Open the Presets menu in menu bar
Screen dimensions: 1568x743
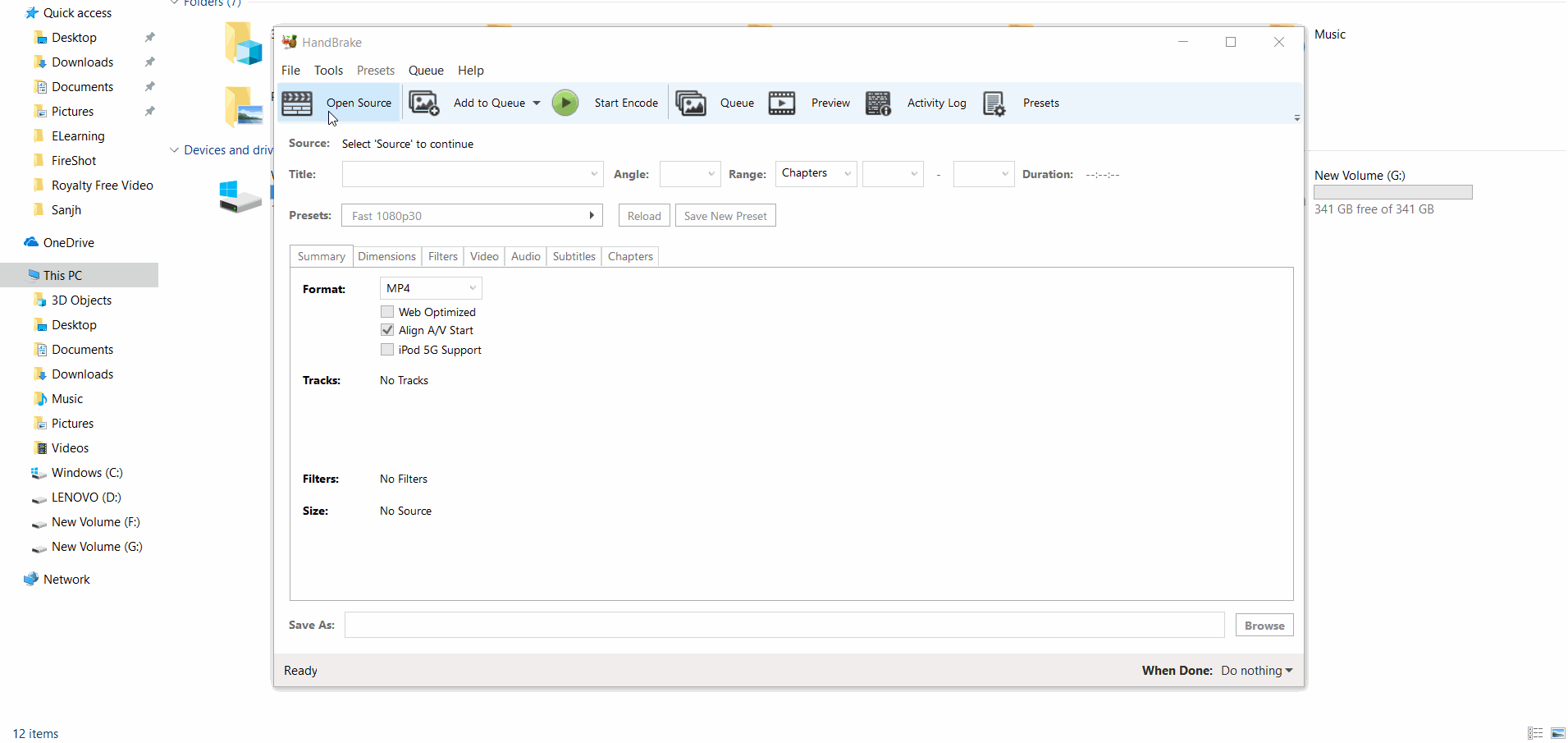376,71
